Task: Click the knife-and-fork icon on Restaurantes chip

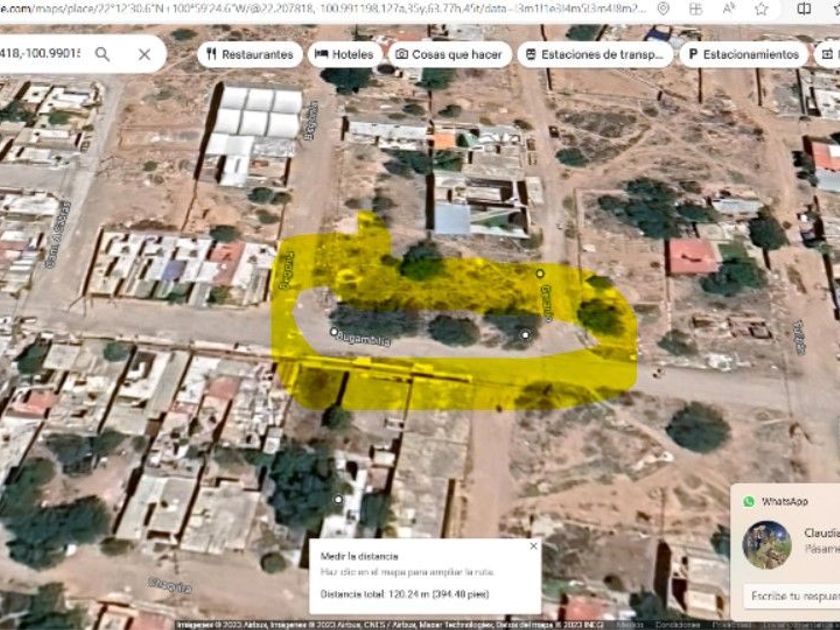Action: [x=212, y=54]
